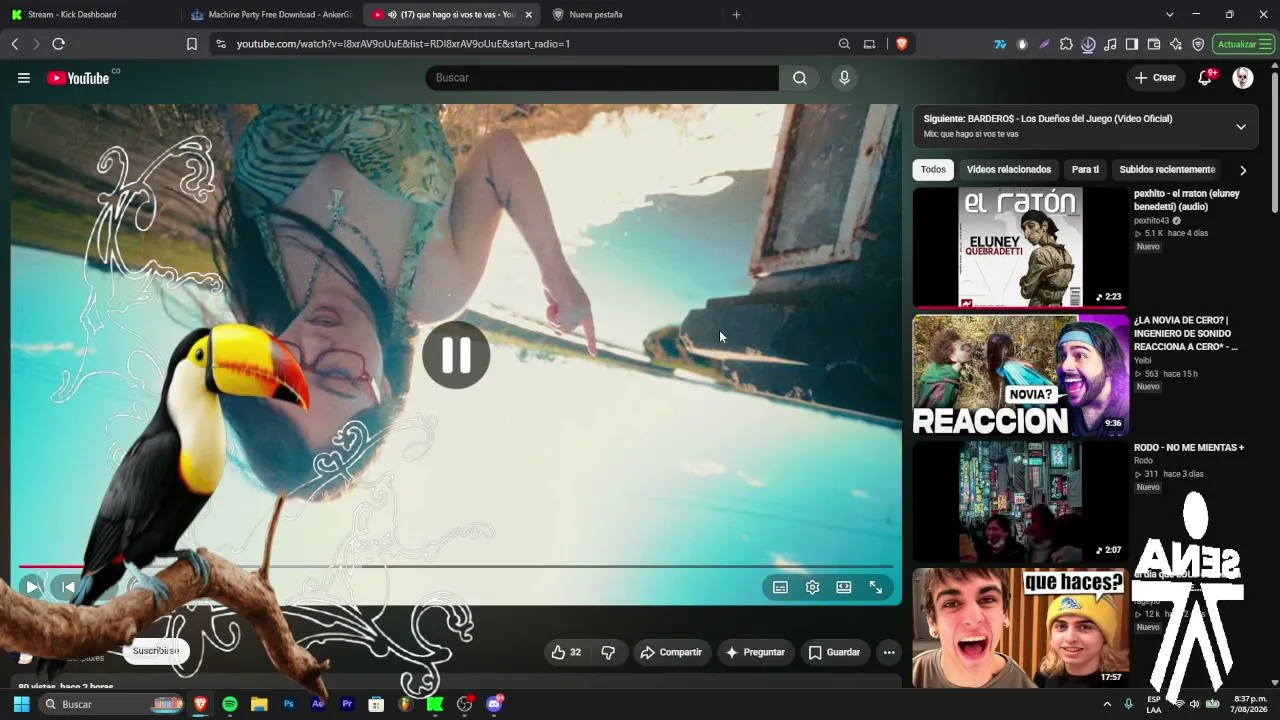This screenshot has height=720, width=1280.
Task: Open Discord from the taskbar
Action: point(494,704)
